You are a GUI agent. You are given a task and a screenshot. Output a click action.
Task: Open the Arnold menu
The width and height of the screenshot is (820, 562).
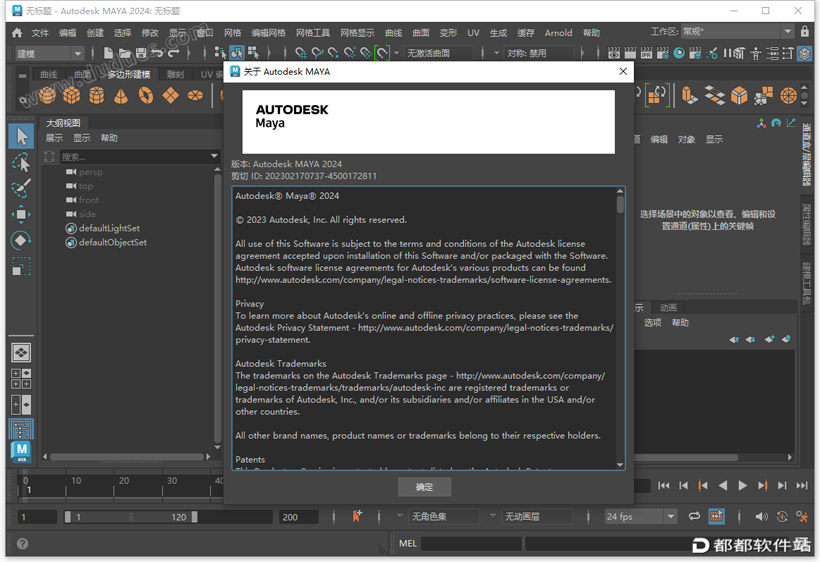pyautogui.click(x=558, y=33)
